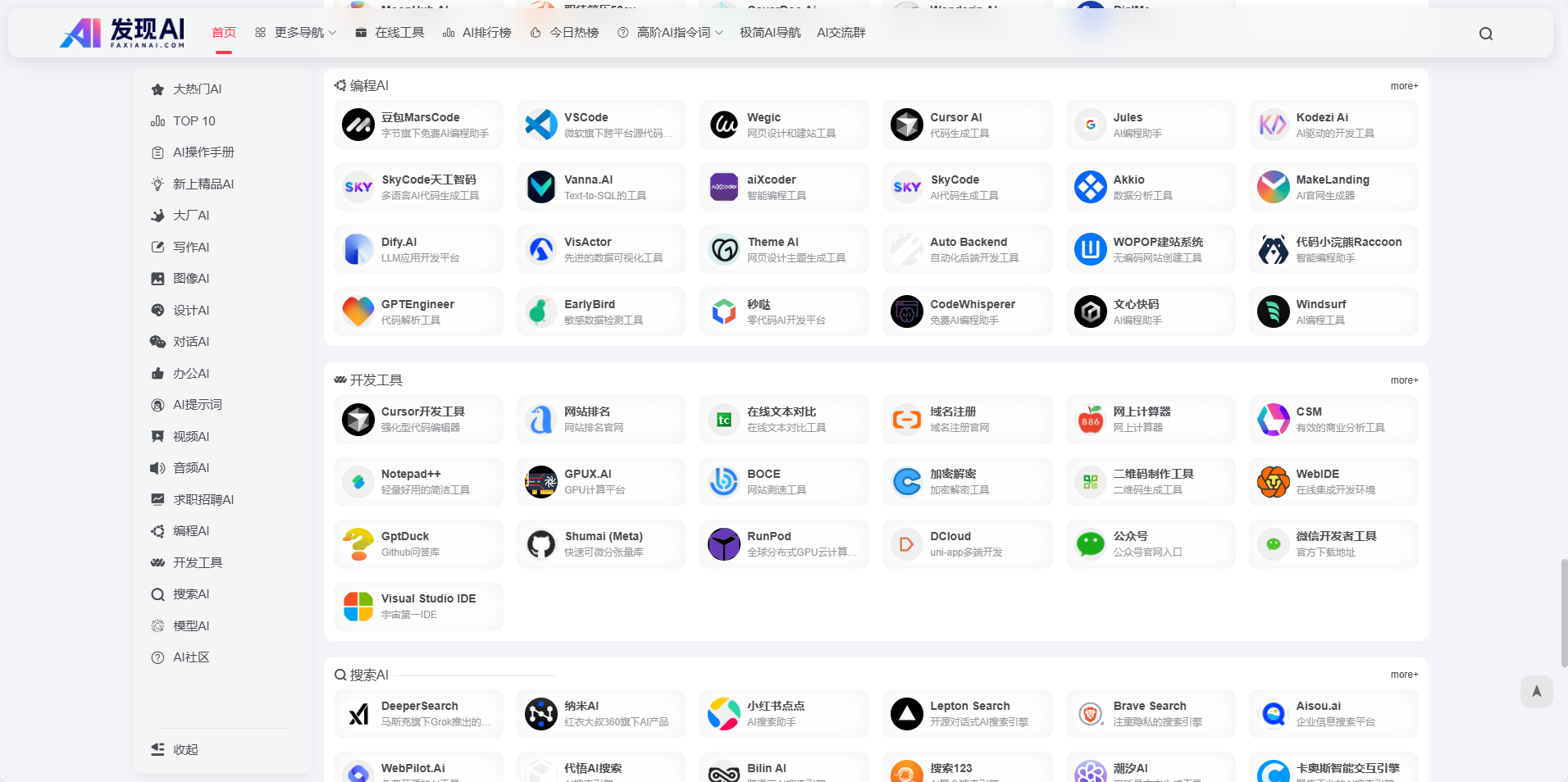Open the VSCode logo icon
Screen dimensions: 1568x782
[x=541, y=125]
